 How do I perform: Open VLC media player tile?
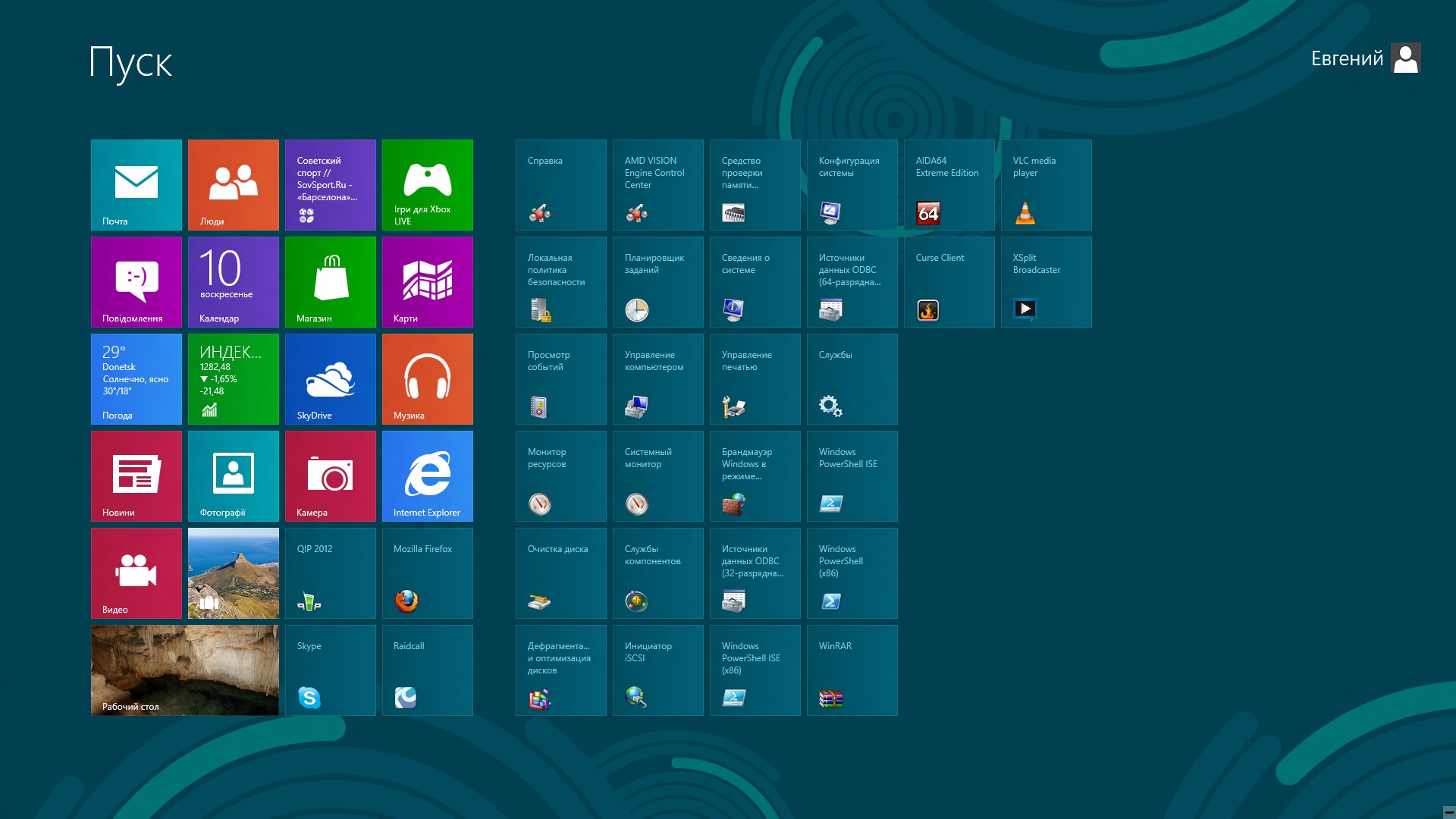[1046, 185]
